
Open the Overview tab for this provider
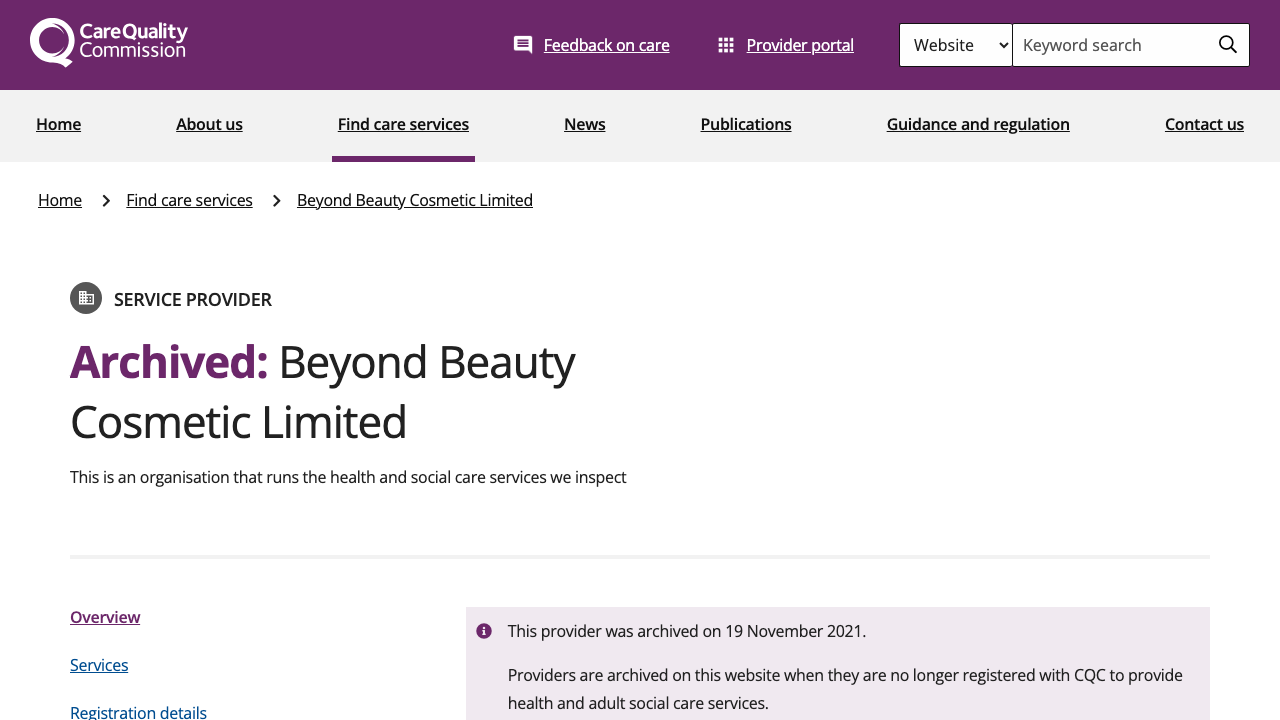click(105, 617)
